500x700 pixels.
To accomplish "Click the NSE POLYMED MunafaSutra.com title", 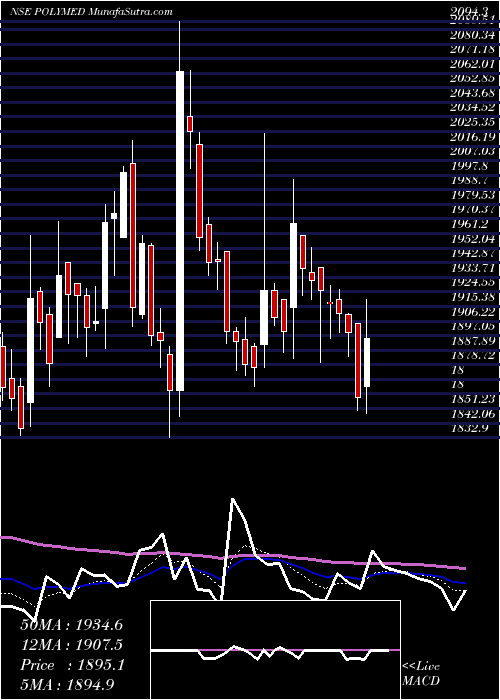I will (91, 12).
